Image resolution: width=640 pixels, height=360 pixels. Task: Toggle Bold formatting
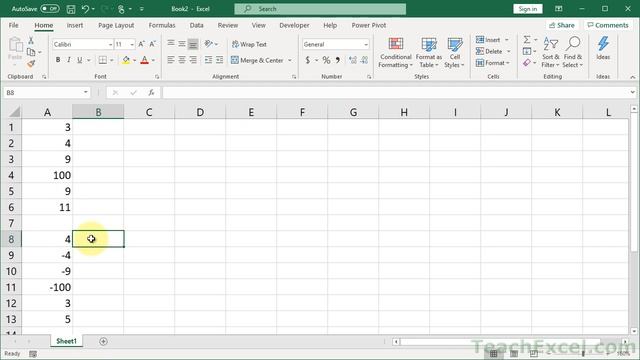[x=58, y=60]
